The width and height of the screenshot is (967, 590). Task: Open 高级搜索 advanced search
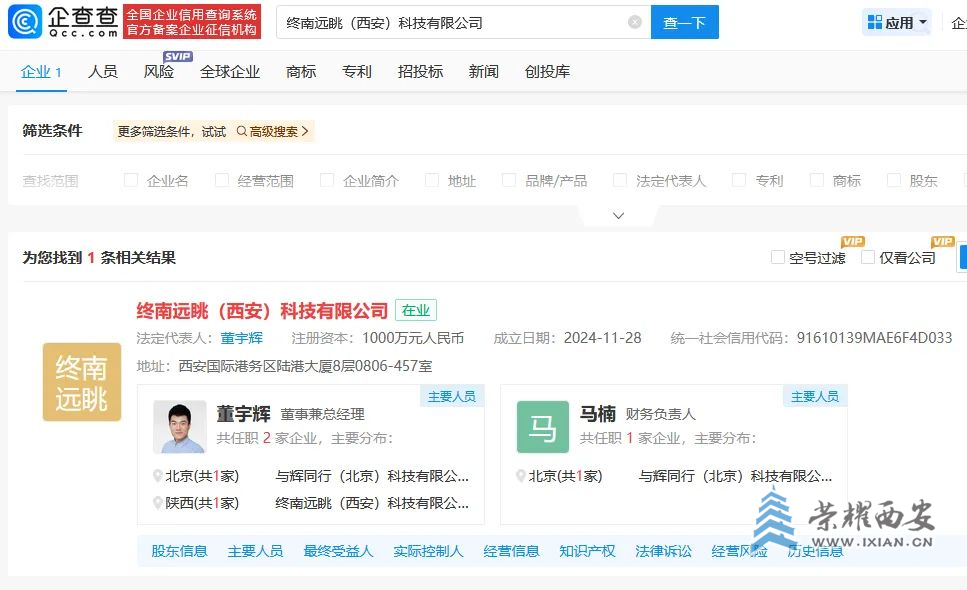click(273, 131)
